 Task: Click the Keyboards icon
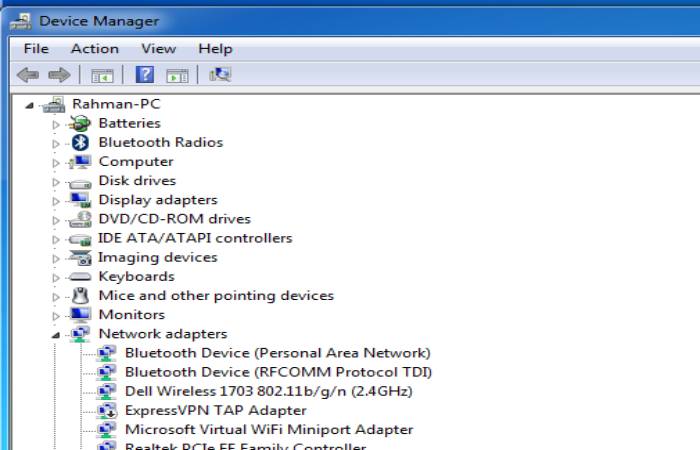[x=80, y=277]
